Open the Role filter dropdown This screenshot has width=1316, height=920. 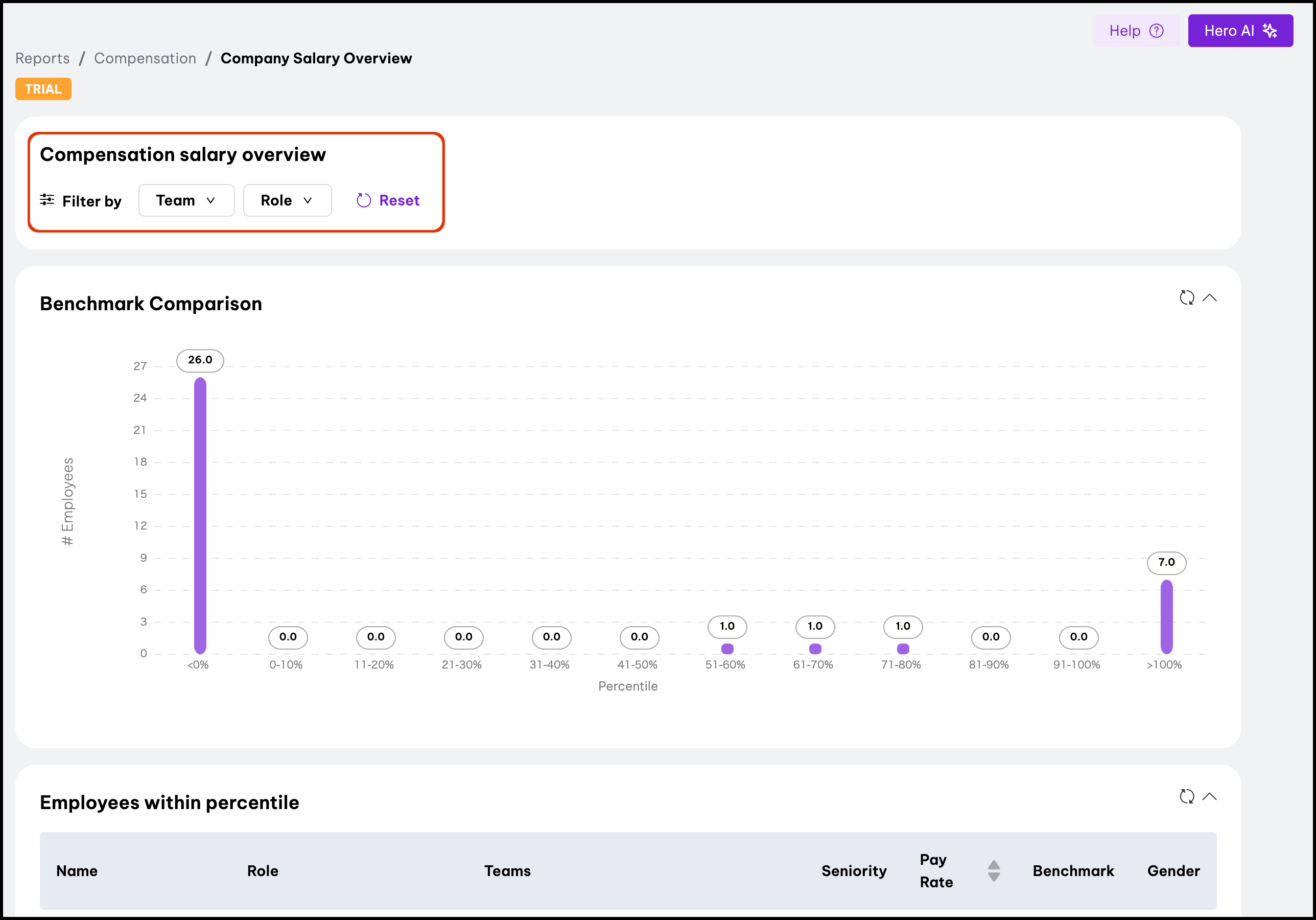coord(287,200)
